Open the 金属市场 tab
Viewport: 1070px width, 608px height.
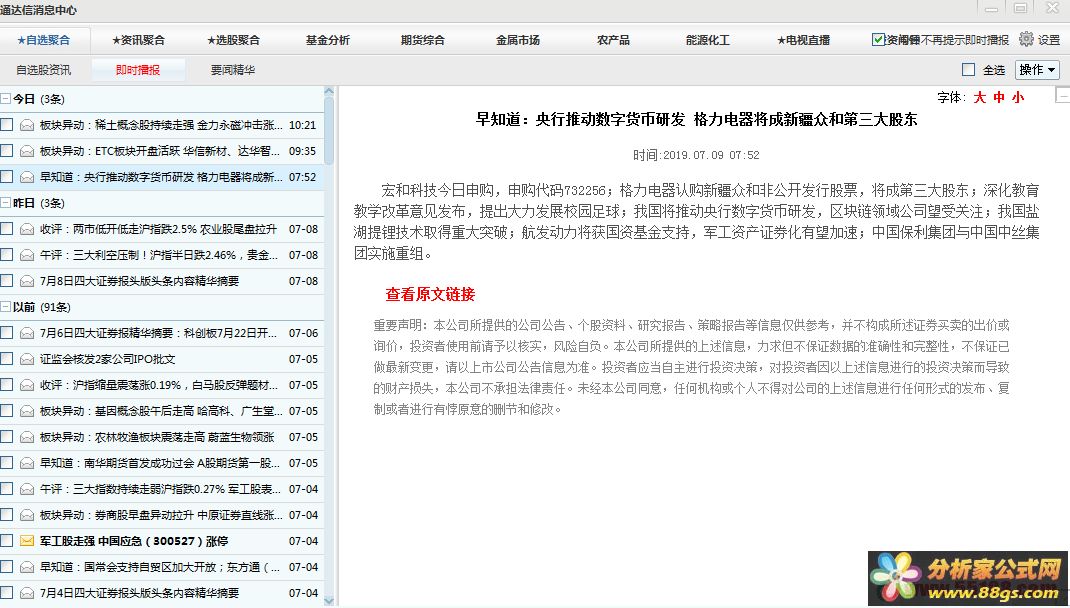point(518,40)
